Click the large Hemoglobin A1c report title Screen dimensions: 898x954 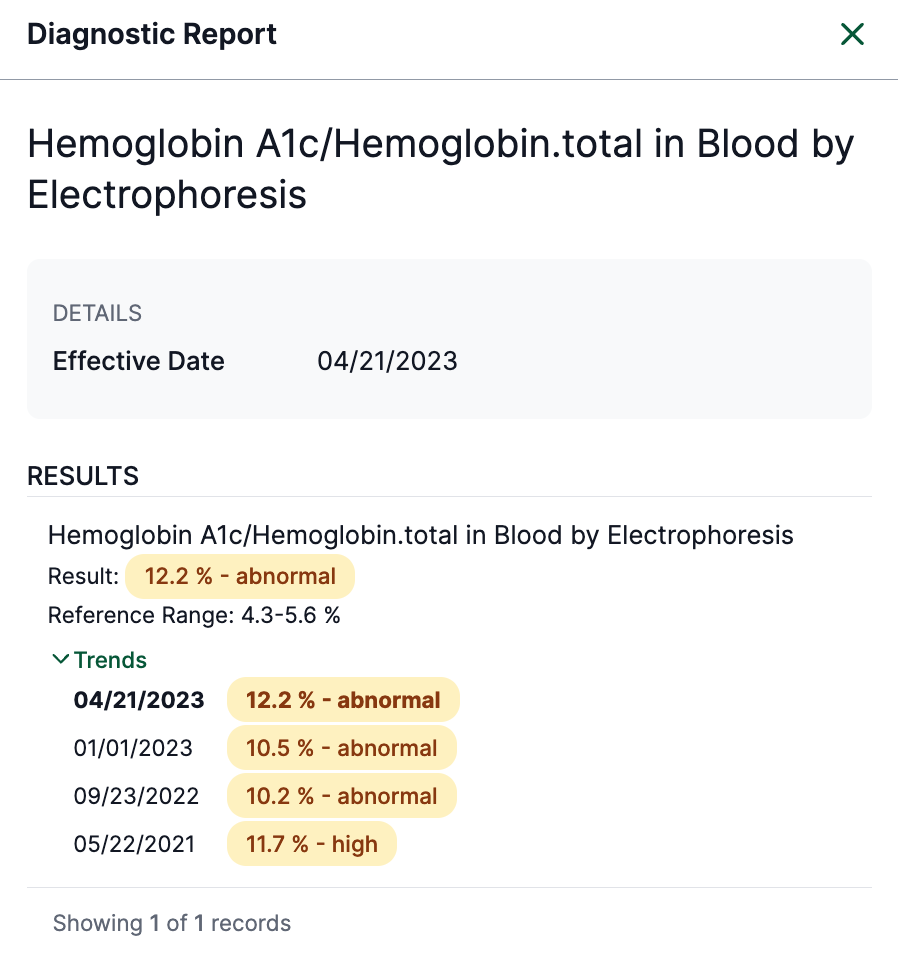pos(440,168)
